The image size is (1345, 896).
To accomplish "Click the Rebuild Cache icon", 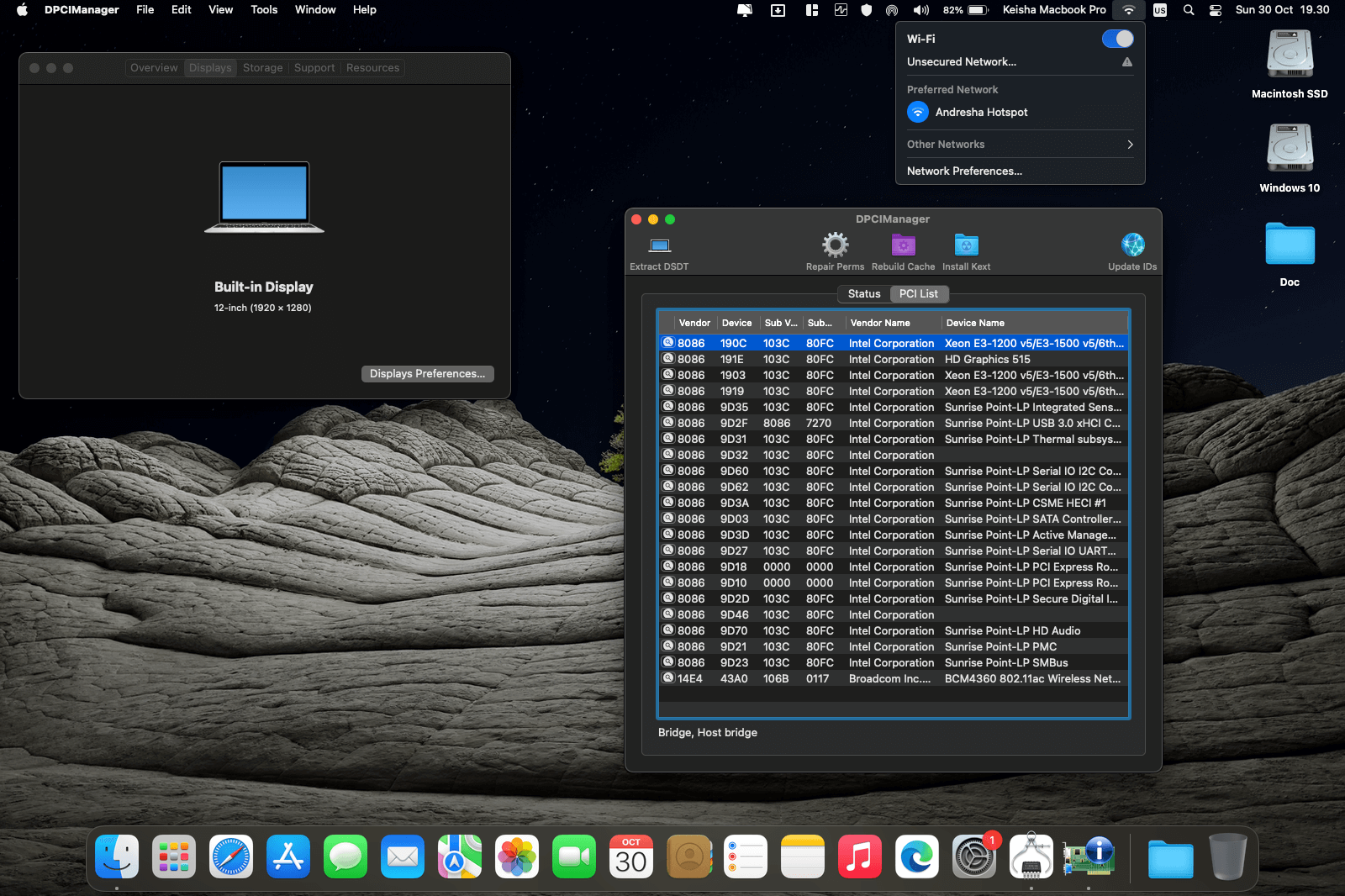I will [903, 245].
